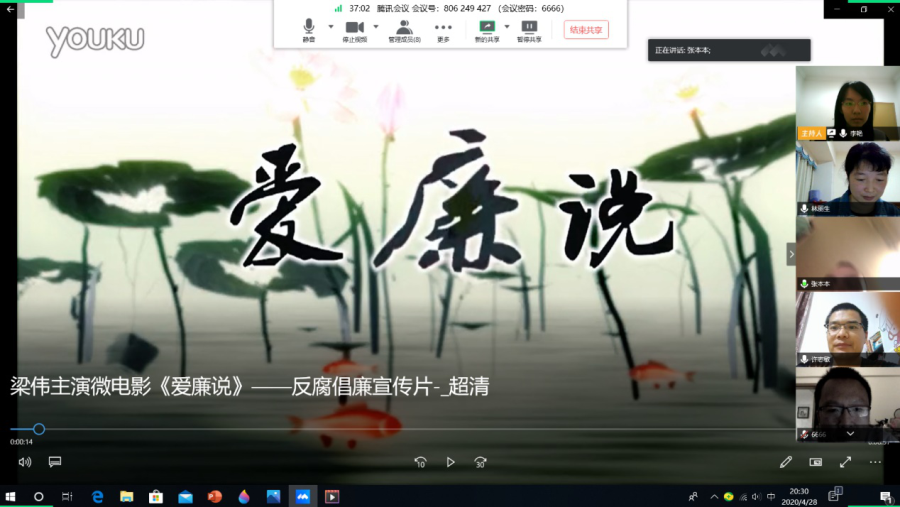900x507 pixels.
Task: Skip forward 30 seconds in video
Action: tap(481, 462)
